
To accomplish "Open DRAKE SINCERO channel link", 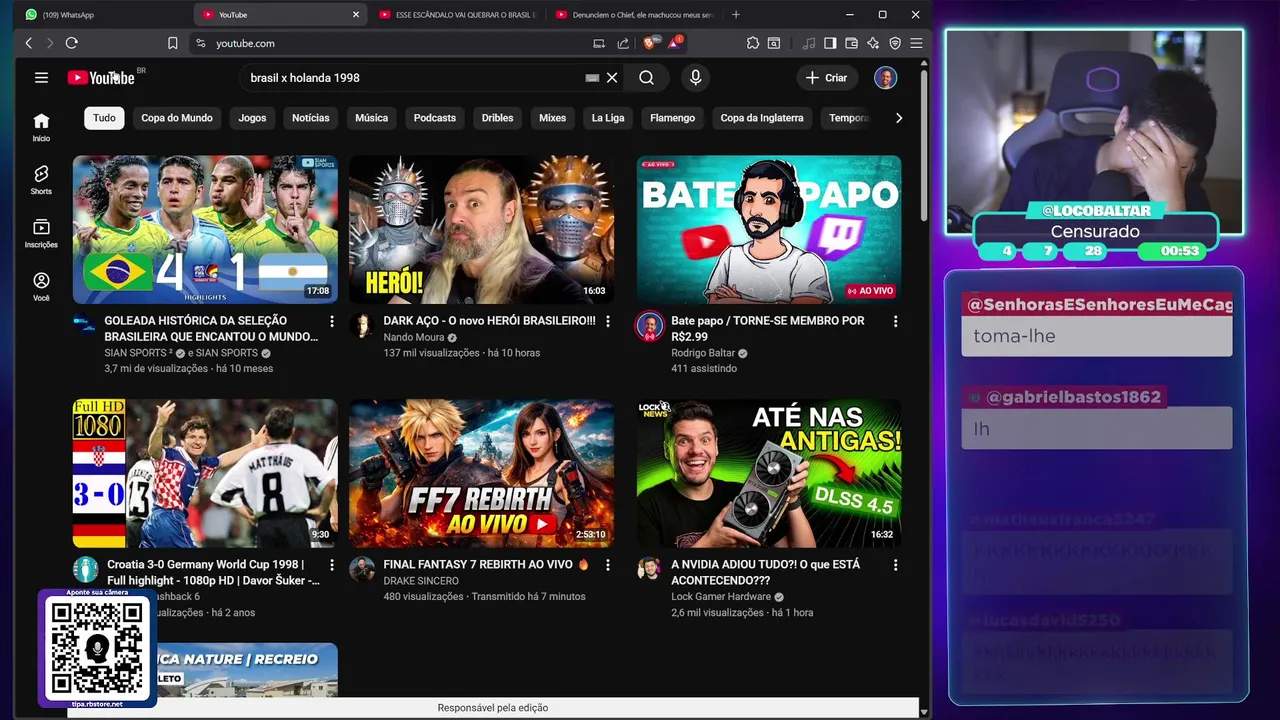I will click(x=421, y=581).
